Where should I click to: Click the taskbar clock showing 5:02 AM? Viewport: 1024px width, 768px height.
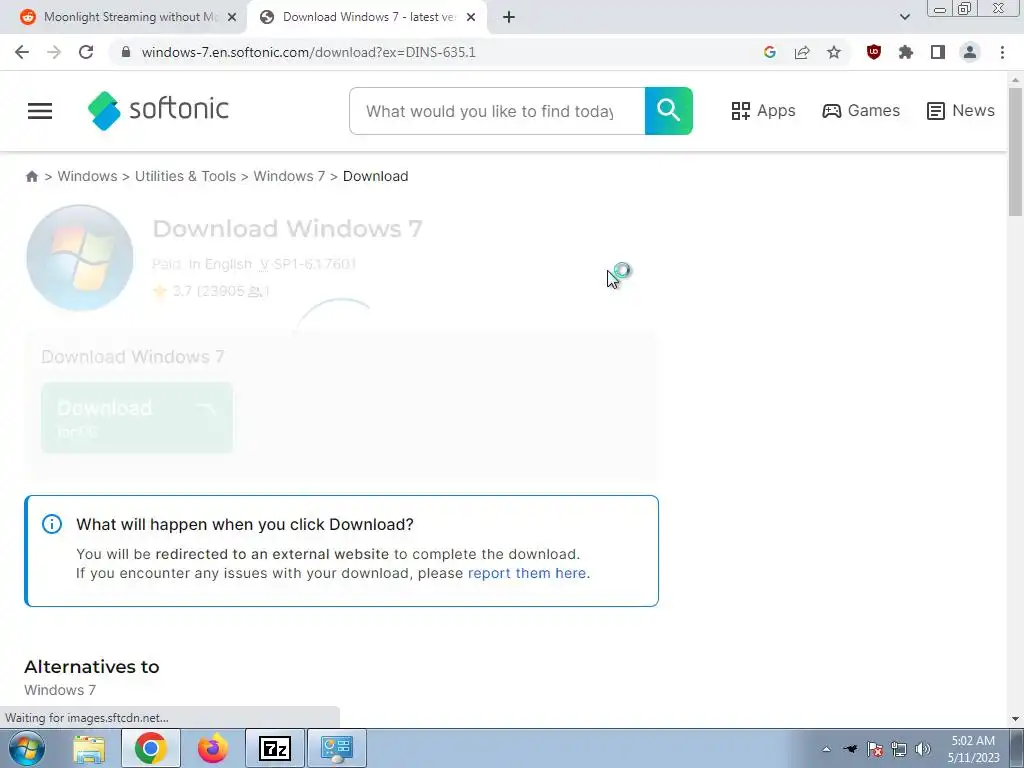point(973,749)
